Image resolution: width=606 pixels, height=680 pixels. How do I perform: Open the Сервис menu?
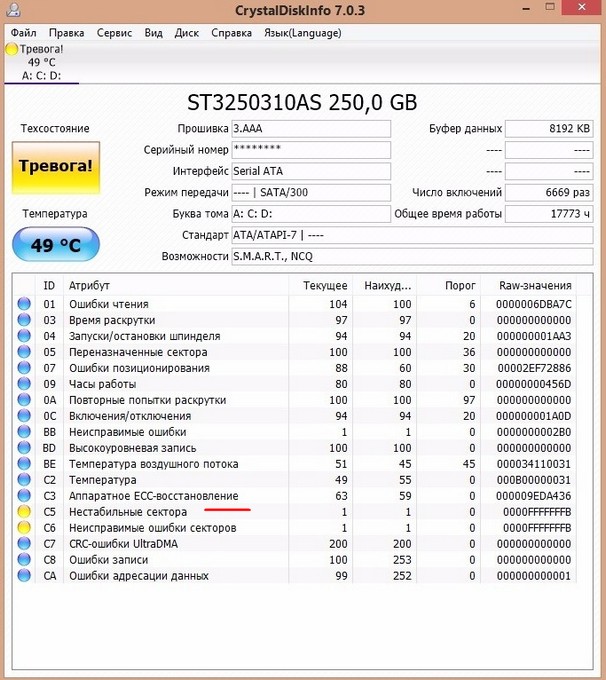click(x=114, y=33)
